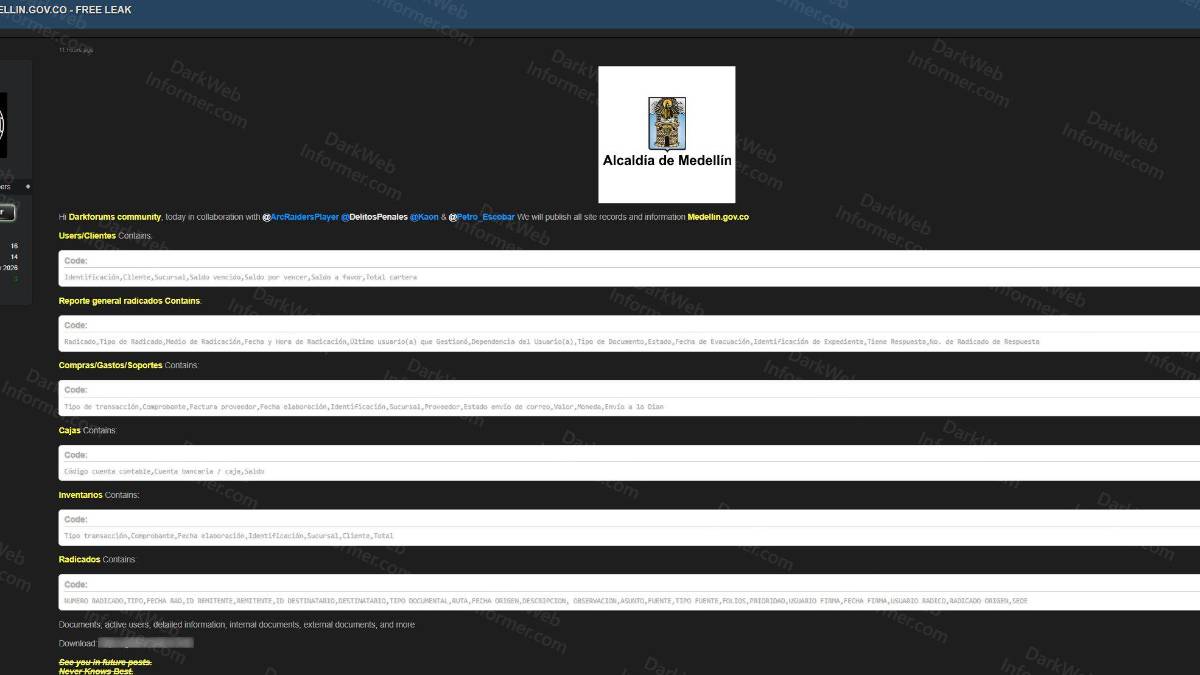
Task: Click the rank button under the avatar
Action: click(x=6, y=212)
